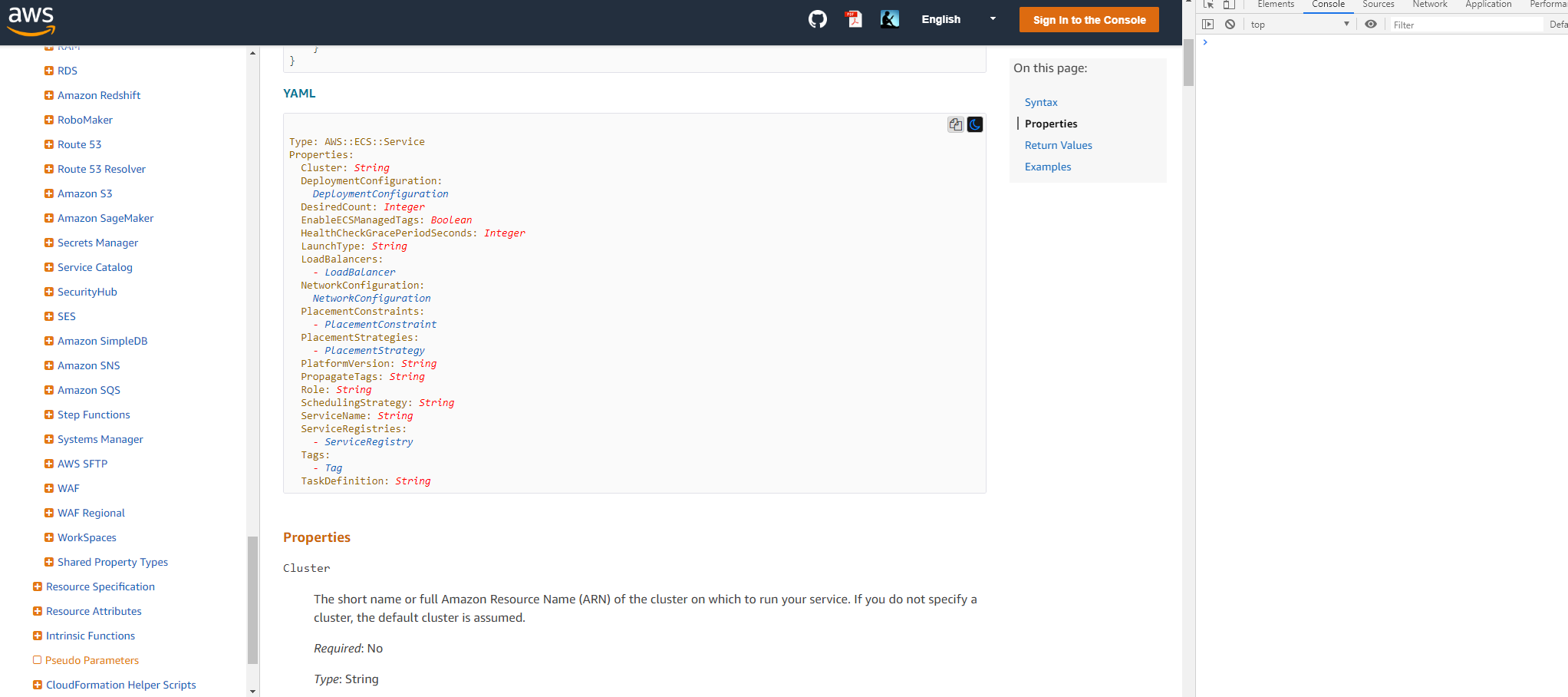Screen dimensions: 1568x697
Task: Jump to Examples section
Action: tap(1048, 167)
